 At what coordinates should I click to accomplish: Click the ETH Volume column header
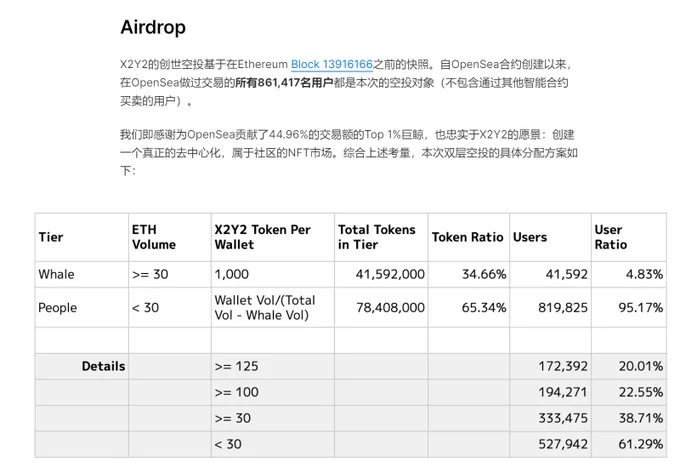tap(170, 237)
